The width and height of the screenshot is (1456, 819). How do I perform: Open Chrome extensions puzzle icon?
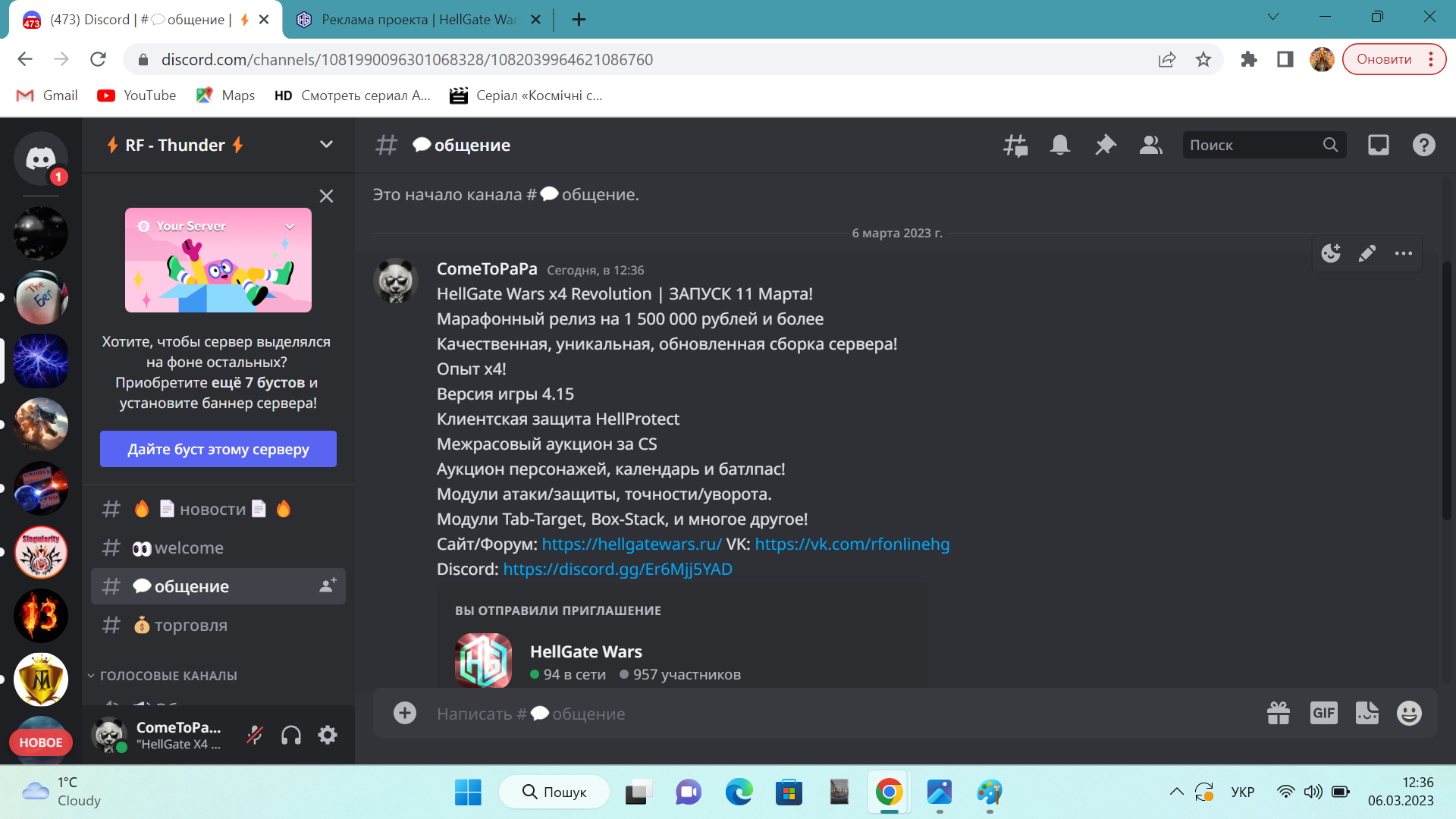click(x=1249, y=59)
